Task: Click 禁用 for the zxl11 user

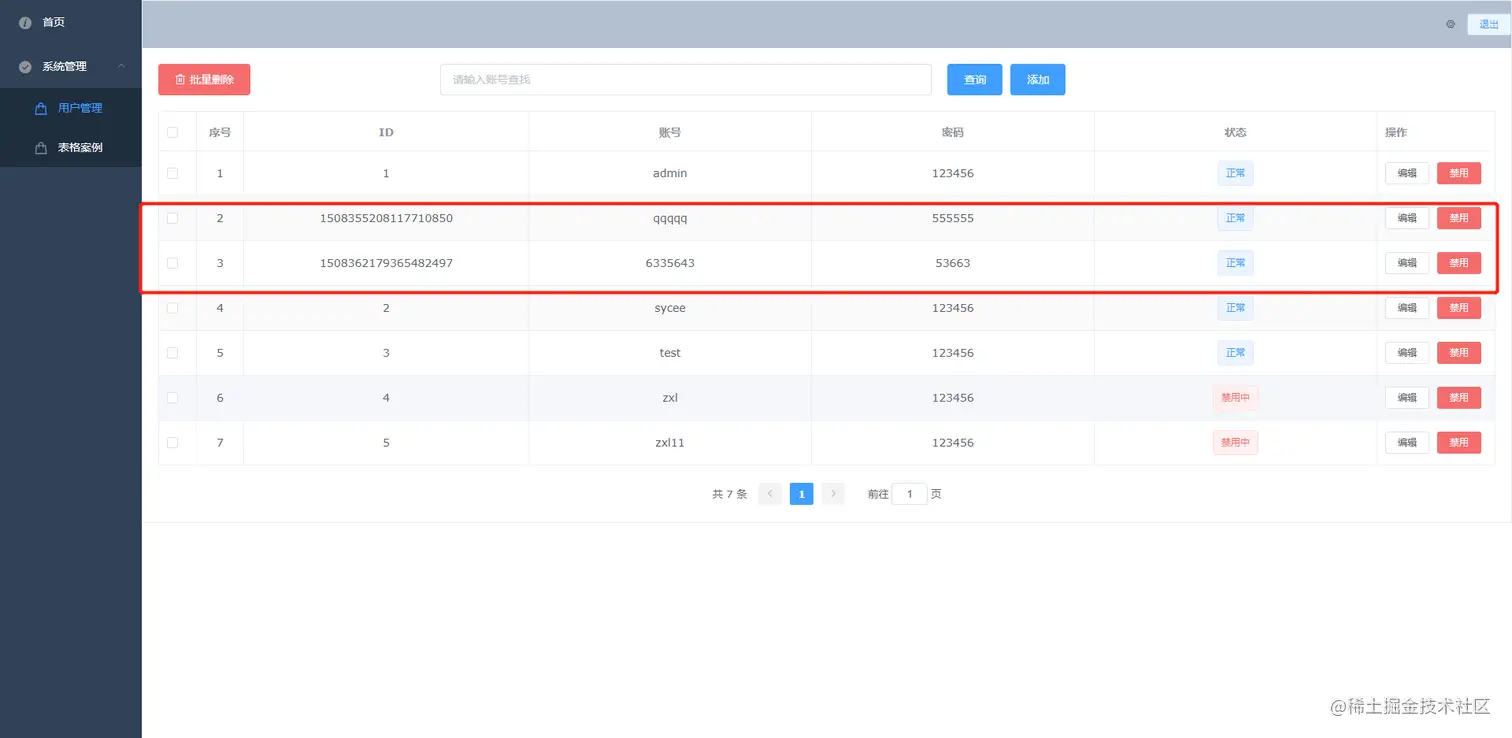Action: click(1459, 442)
